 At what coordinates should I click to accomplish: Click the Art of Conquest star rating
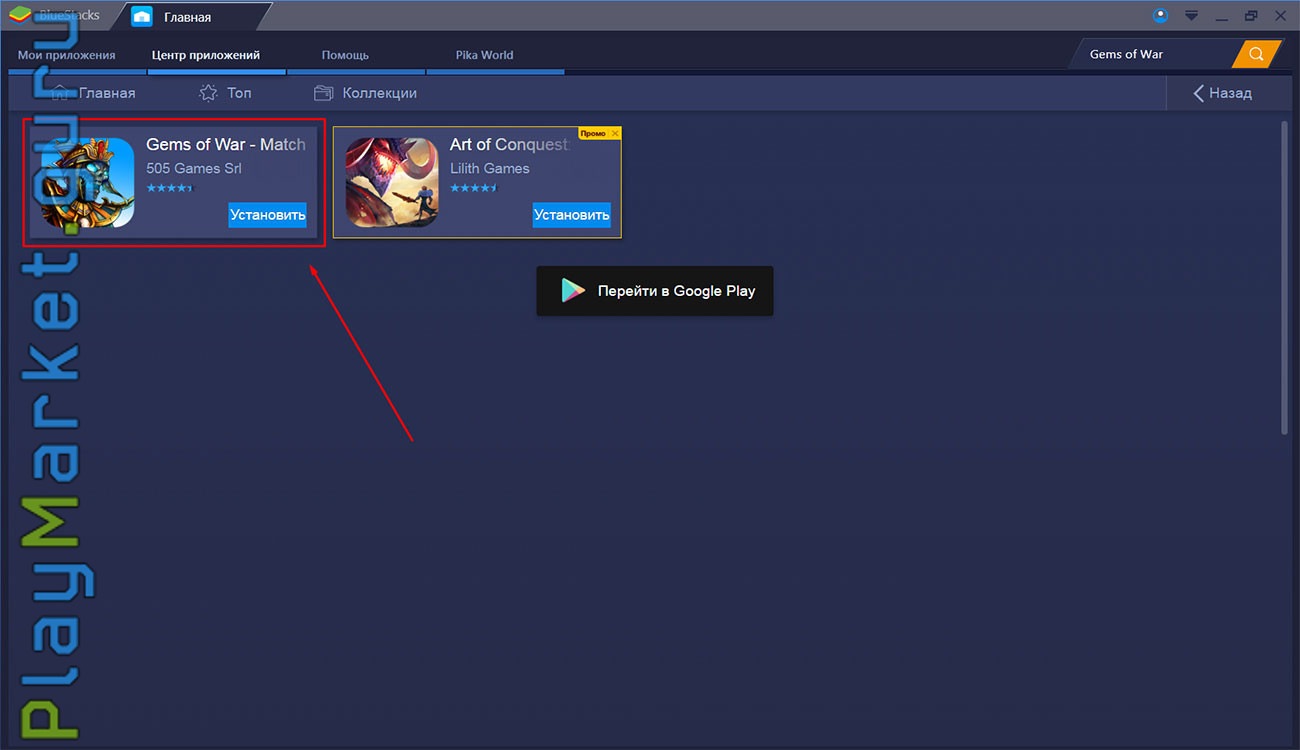(x=473, y=188)
